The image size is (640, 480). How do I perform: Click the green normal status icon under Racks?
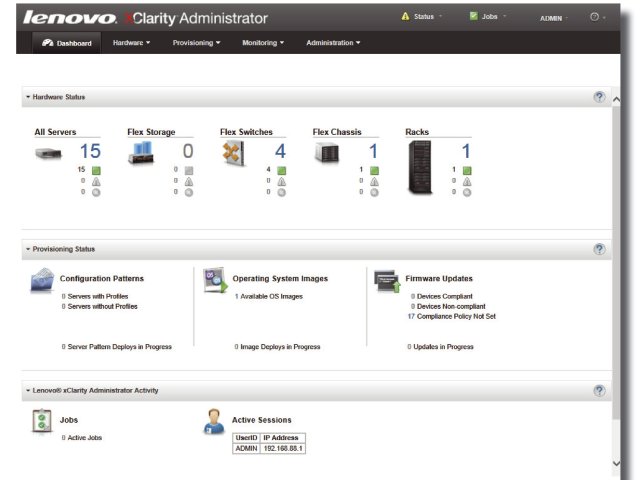(x=467, y=170)
